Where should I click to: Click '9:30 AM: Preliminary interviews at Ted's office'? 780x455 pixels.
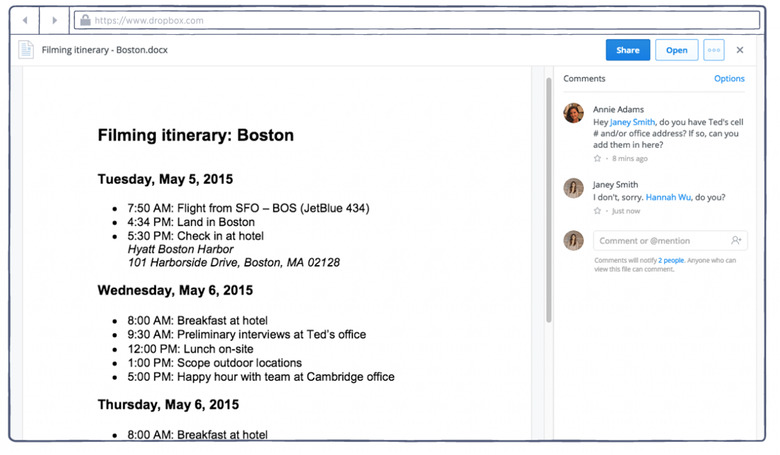point(246,334)
